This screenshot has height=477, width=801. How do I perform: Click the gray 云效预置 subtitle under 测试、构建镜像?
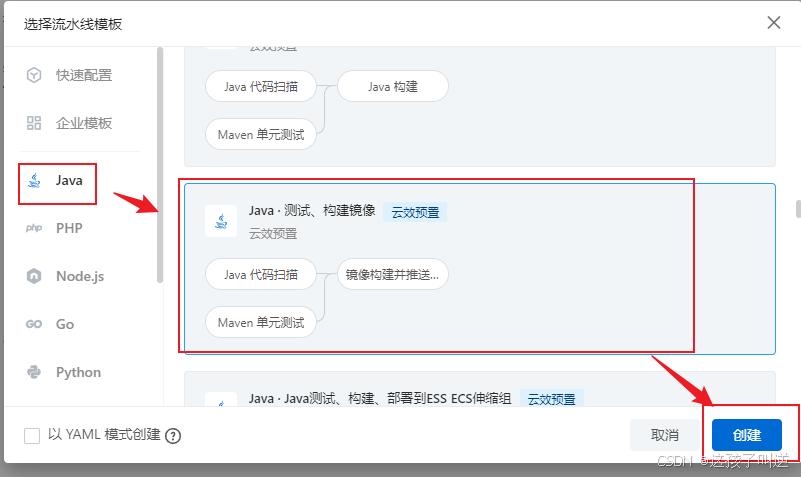pyautogui.click(x=273, y=234)
